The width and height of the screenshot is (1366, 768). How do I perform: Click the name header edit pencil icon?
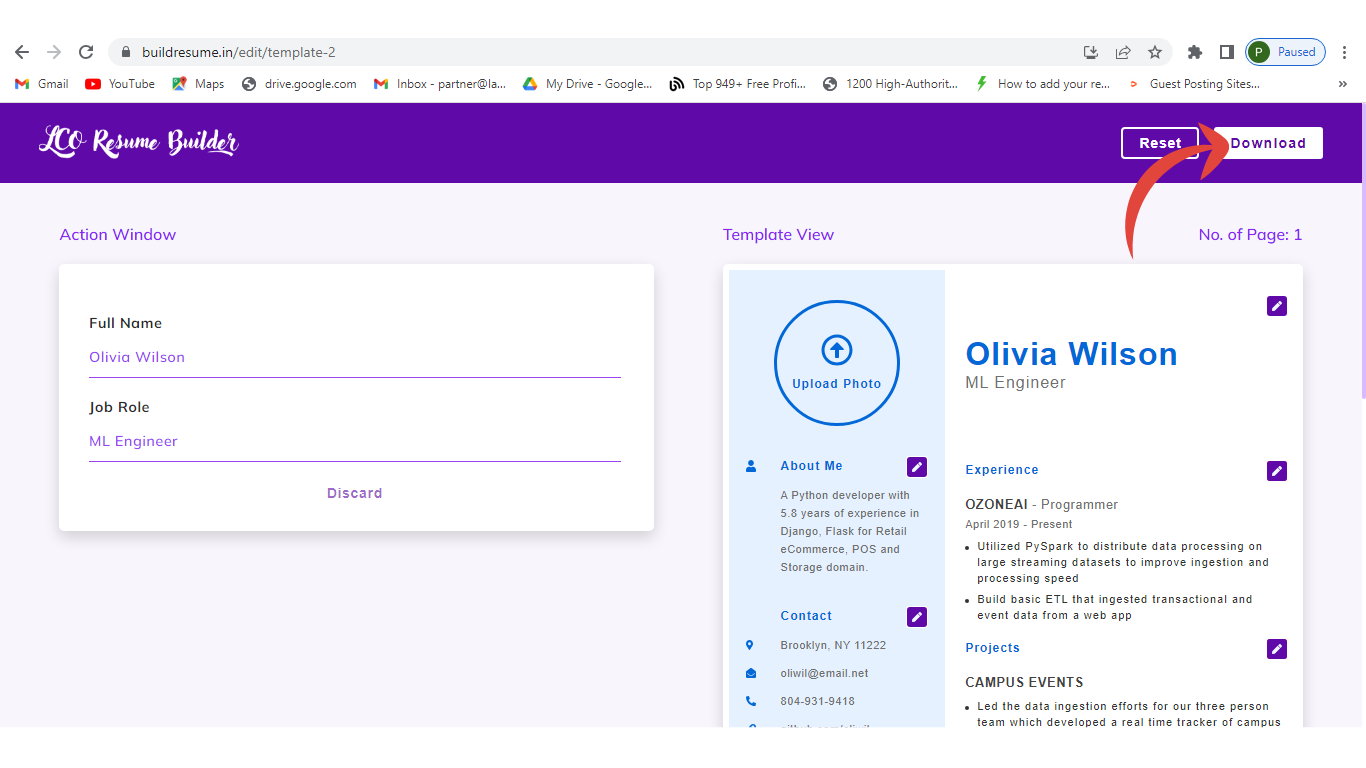pos(1276,306)
